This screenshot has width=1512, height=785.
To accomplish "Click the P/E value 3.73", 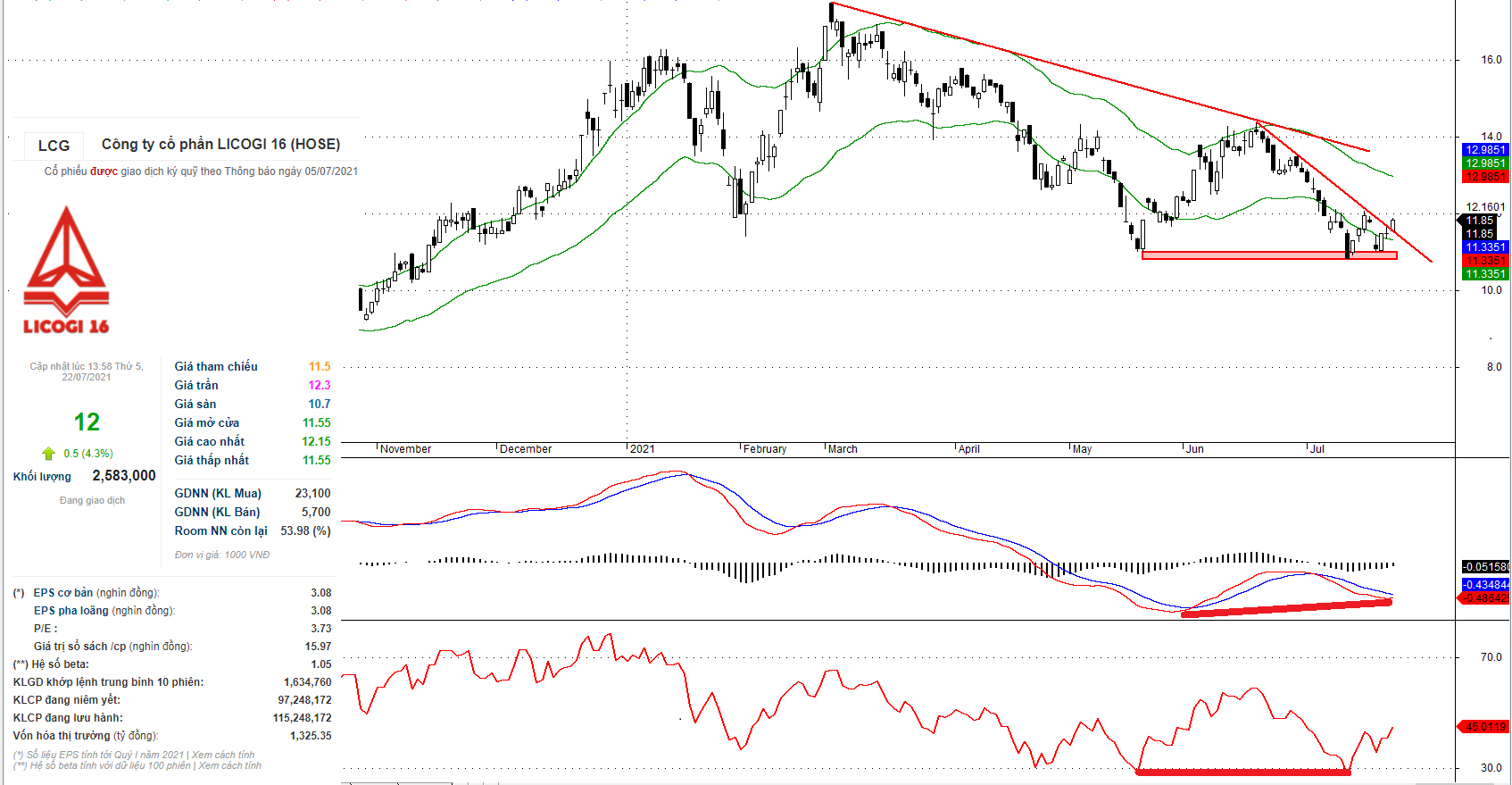I will pos(321,629).
